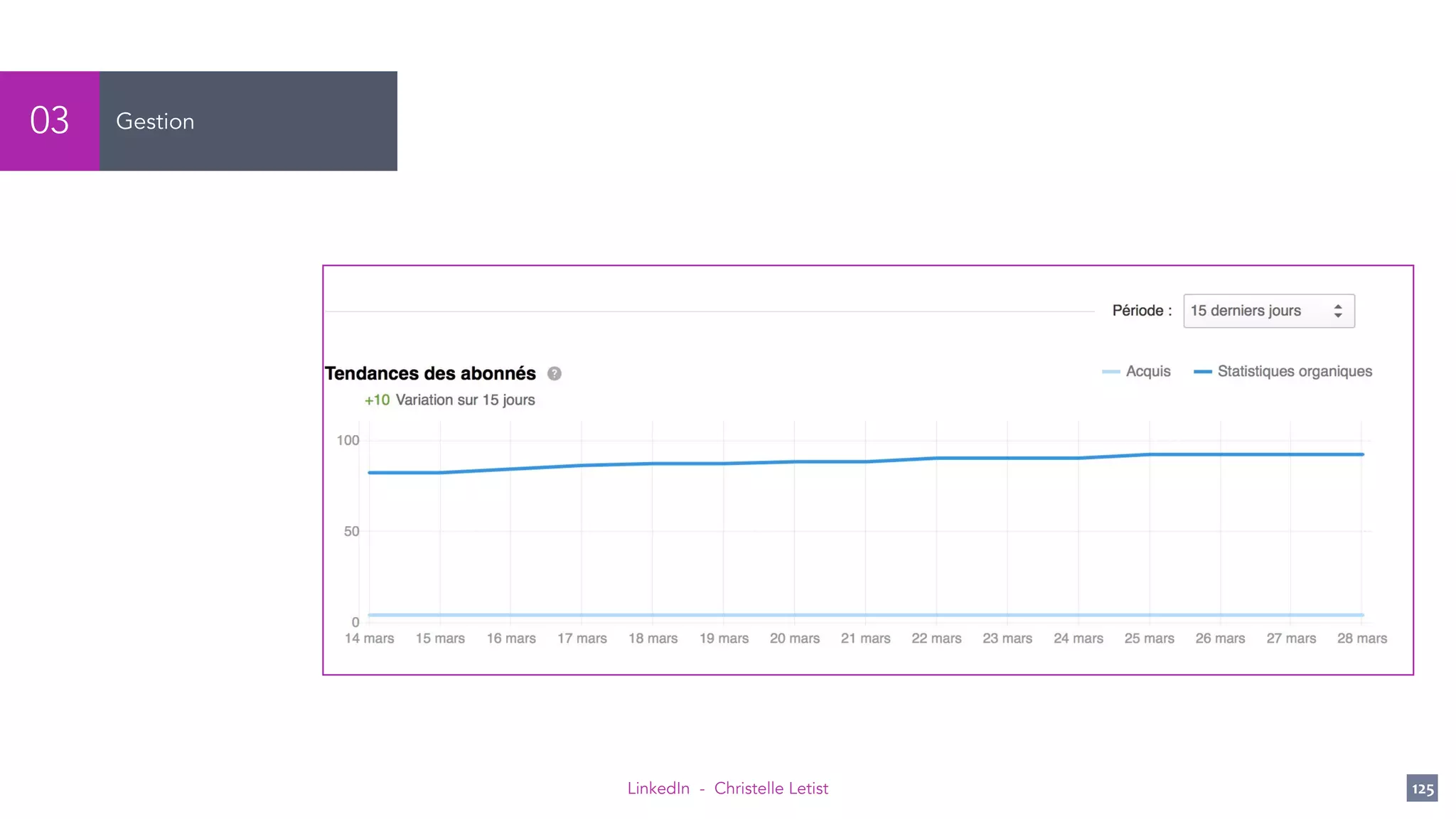The image size is (1456, 819).
Task: Click the Statistiques organiques blue legend swatch
Action: (1202, 372)
